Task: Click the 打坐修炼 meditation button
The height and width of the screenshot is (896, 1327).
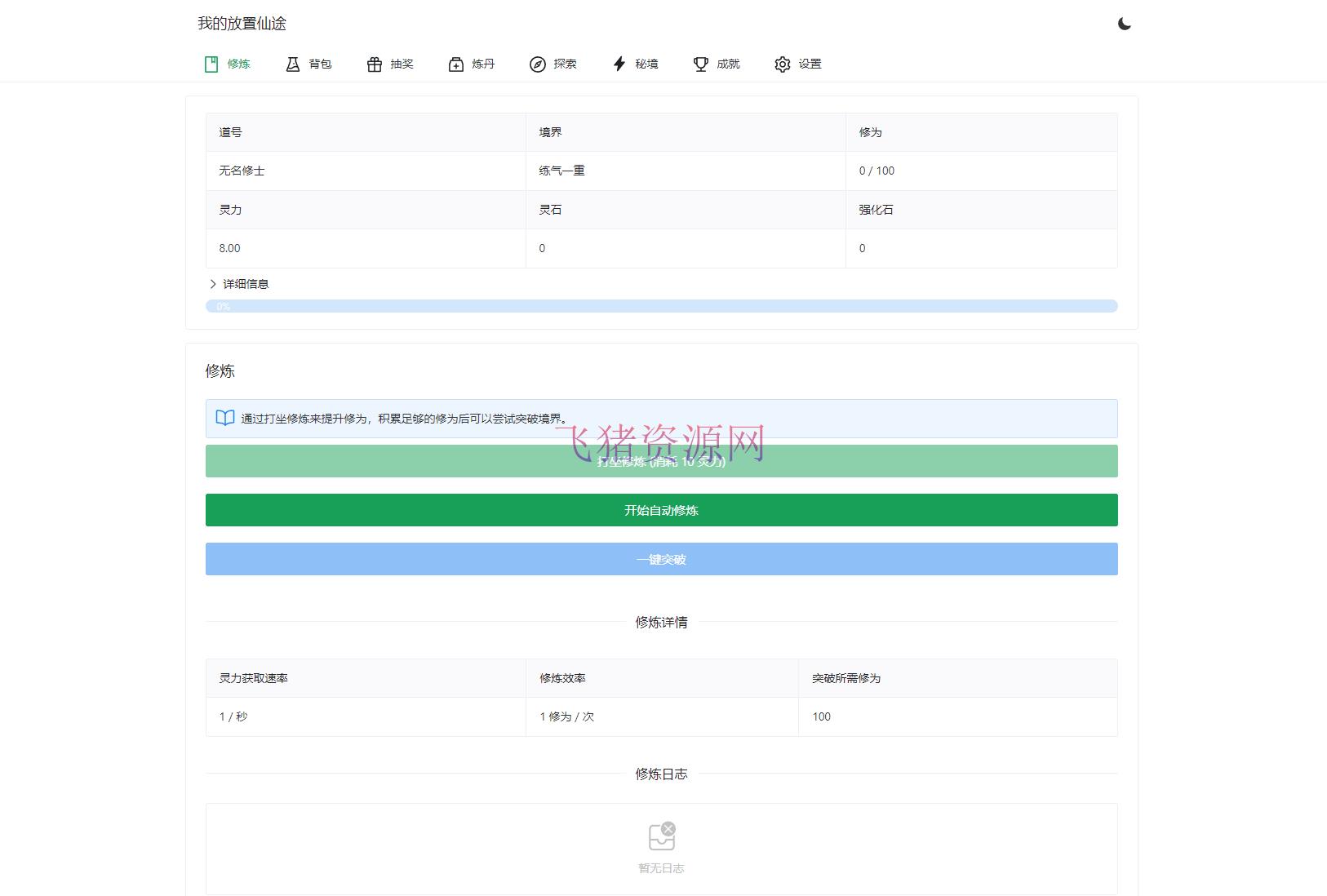Action: (661, 461)
